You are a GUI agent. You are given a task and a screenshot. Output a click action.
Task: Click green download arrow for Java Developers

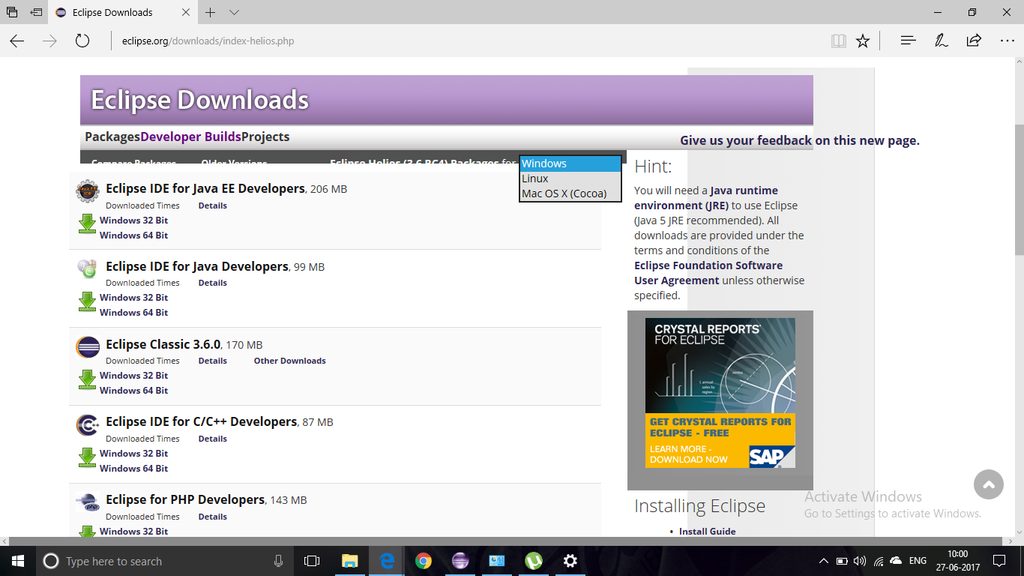[87, 301]
